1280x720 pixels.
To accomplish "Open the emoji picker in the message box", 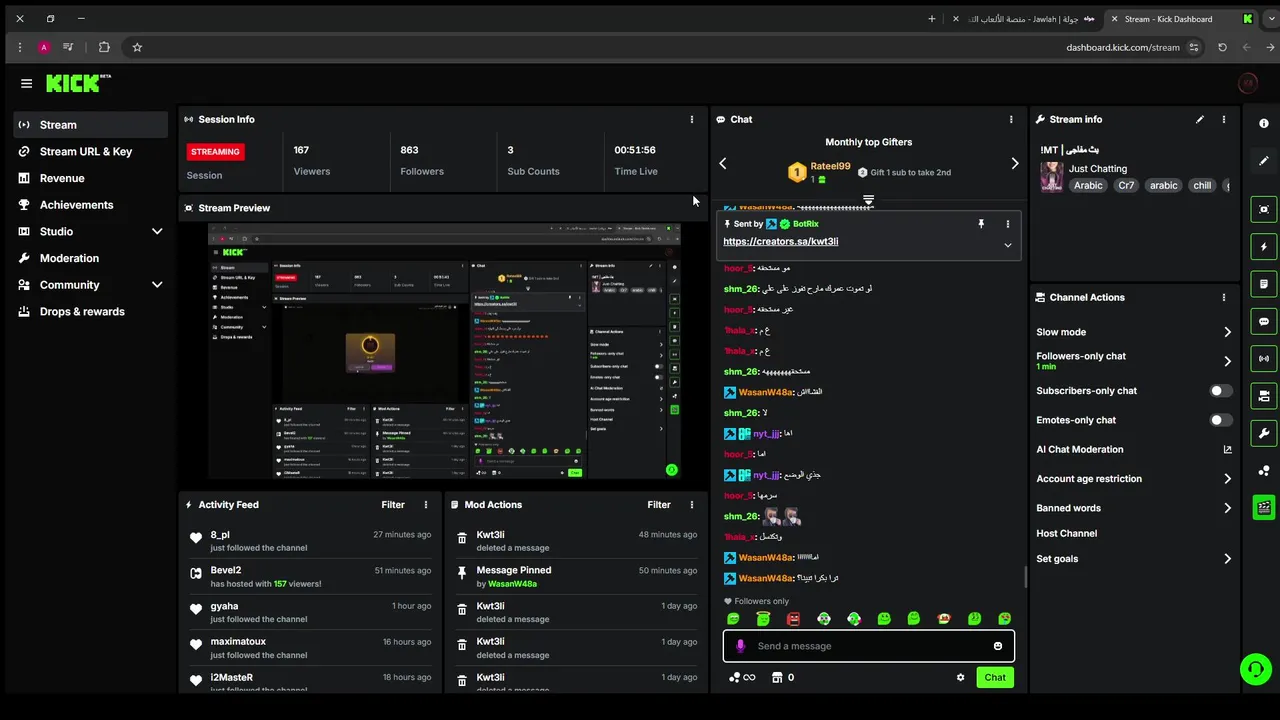I will click(998, 646).
